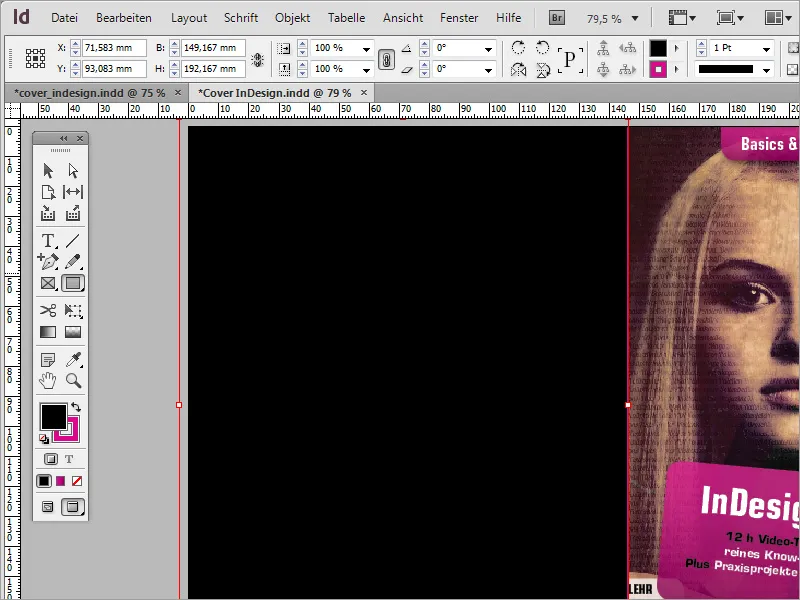Select the Rectangle tool
The image size is (800, 600).
coord(73,283)
